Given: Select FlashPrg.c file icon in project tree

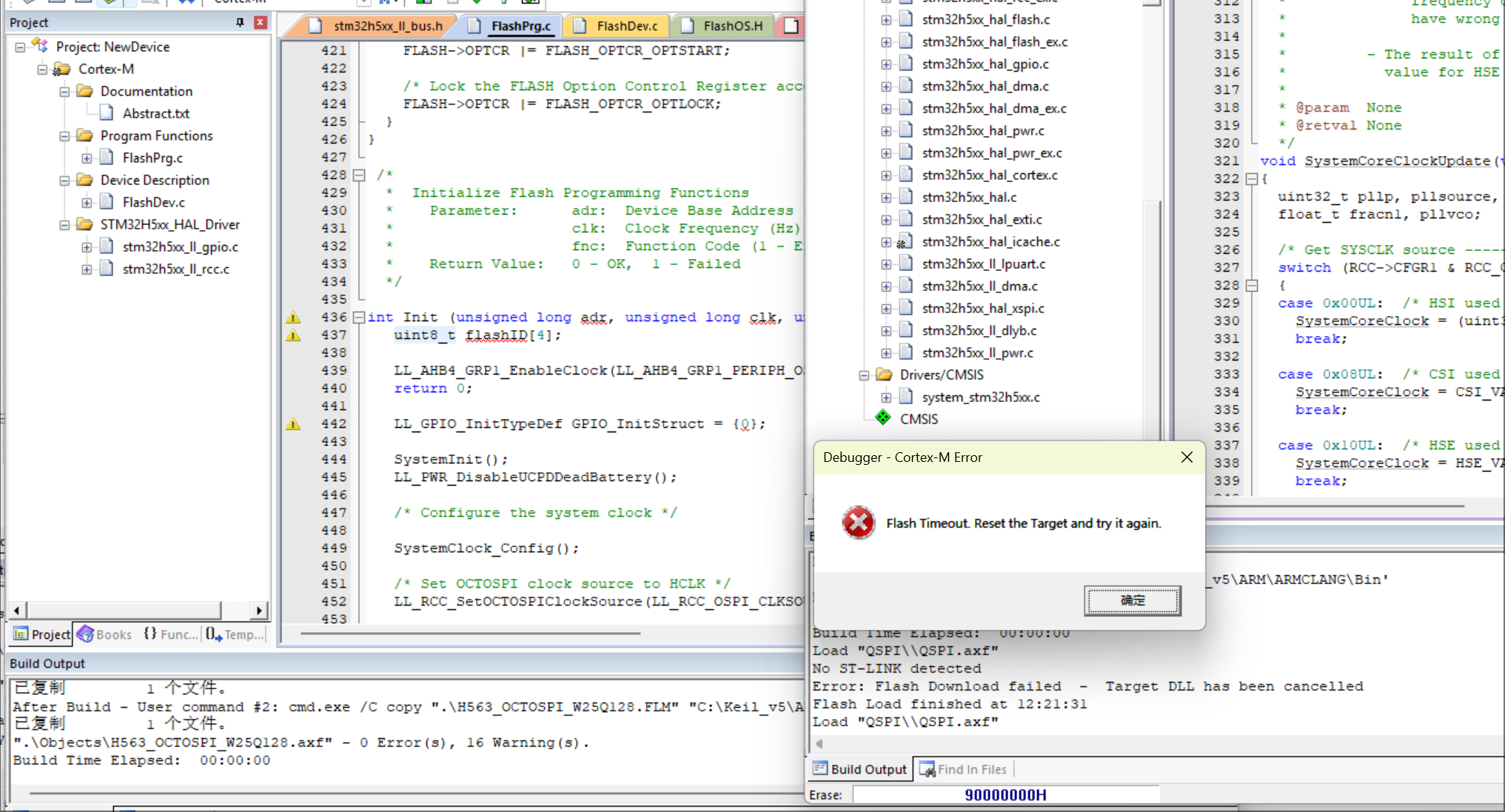Looking at the screenshot, I should point(107,157).
